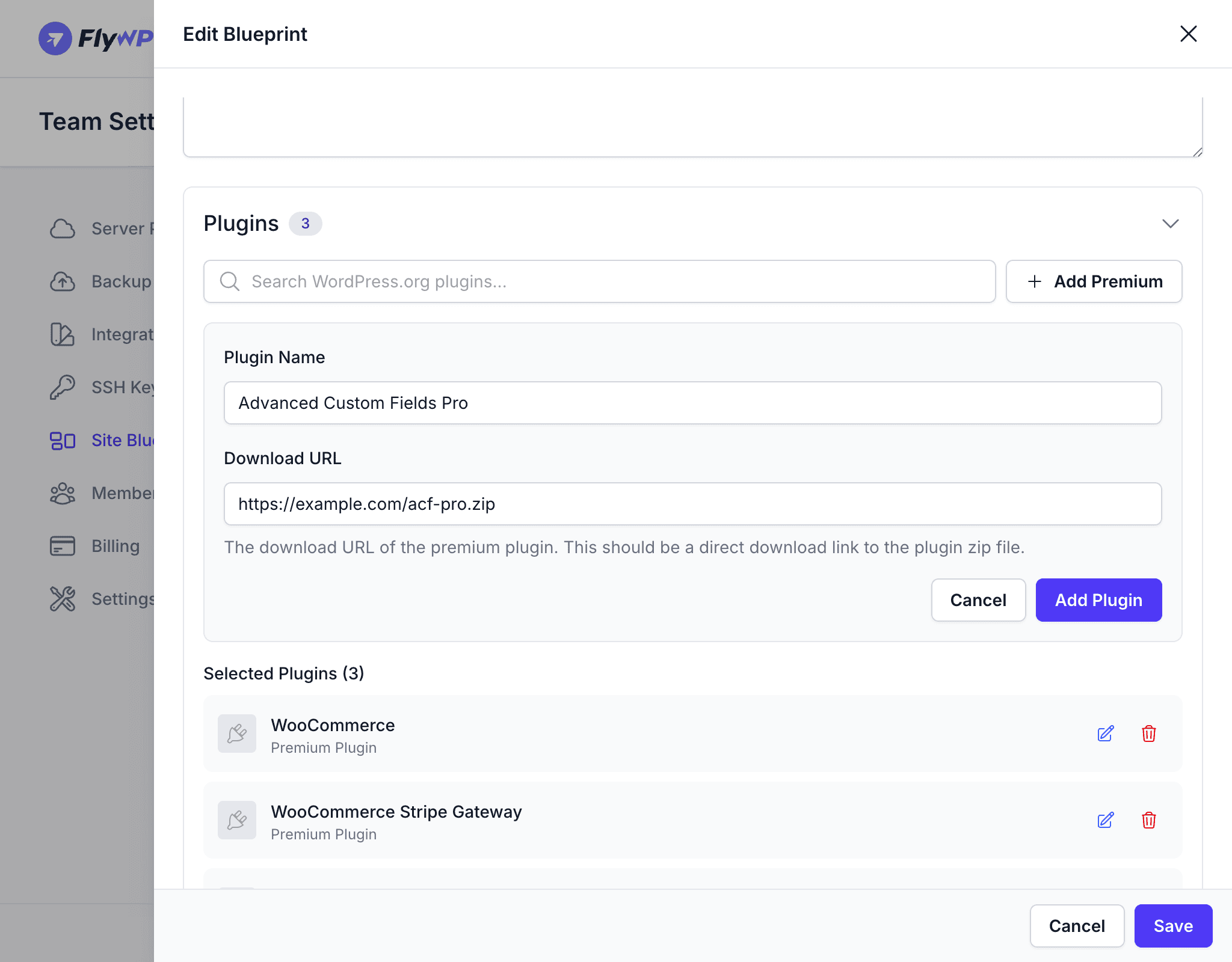1232x962 pixels.
Task: Save the blueprint
Action: click(x=1173, y=926)
